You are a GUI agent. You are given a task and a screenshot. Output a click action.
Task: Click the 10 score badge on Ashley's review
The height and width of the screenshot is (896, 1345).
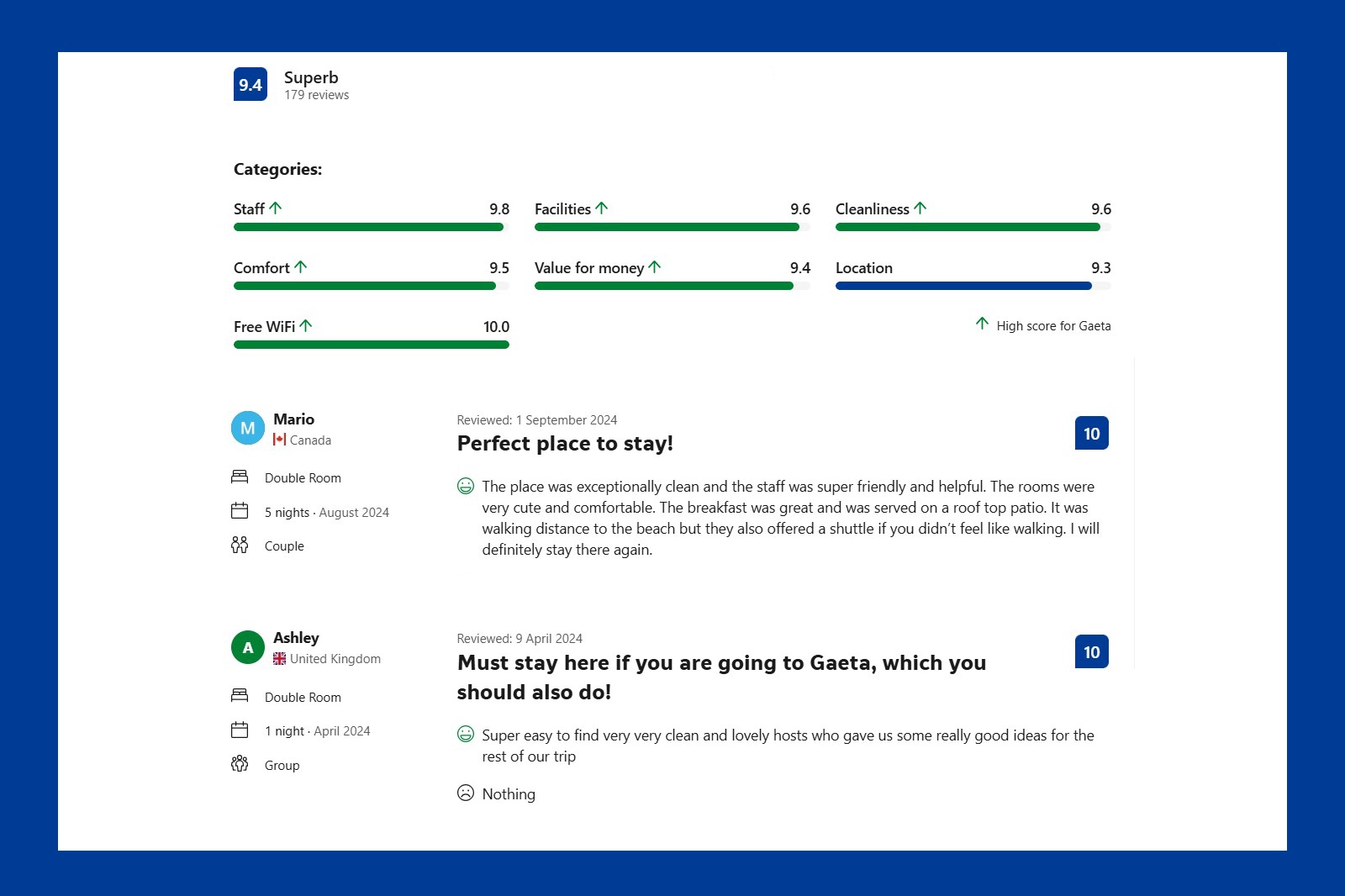tap(1092, 651)
